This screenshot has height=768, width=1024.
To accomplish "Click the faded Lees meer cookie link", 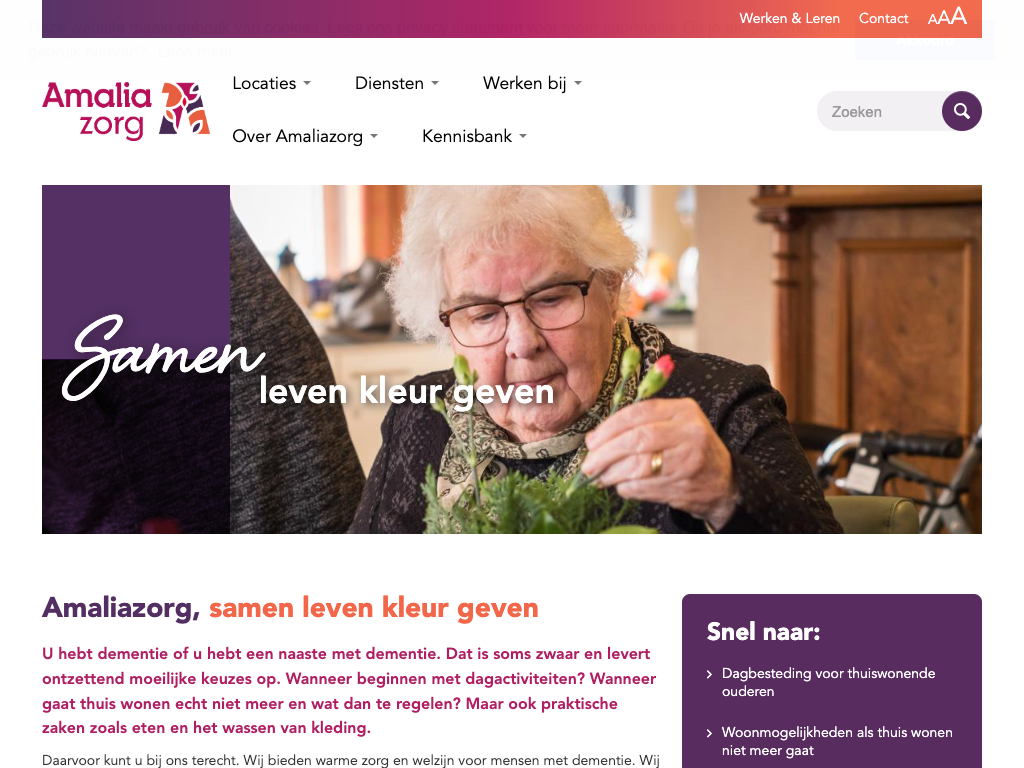I will point(196,52).
